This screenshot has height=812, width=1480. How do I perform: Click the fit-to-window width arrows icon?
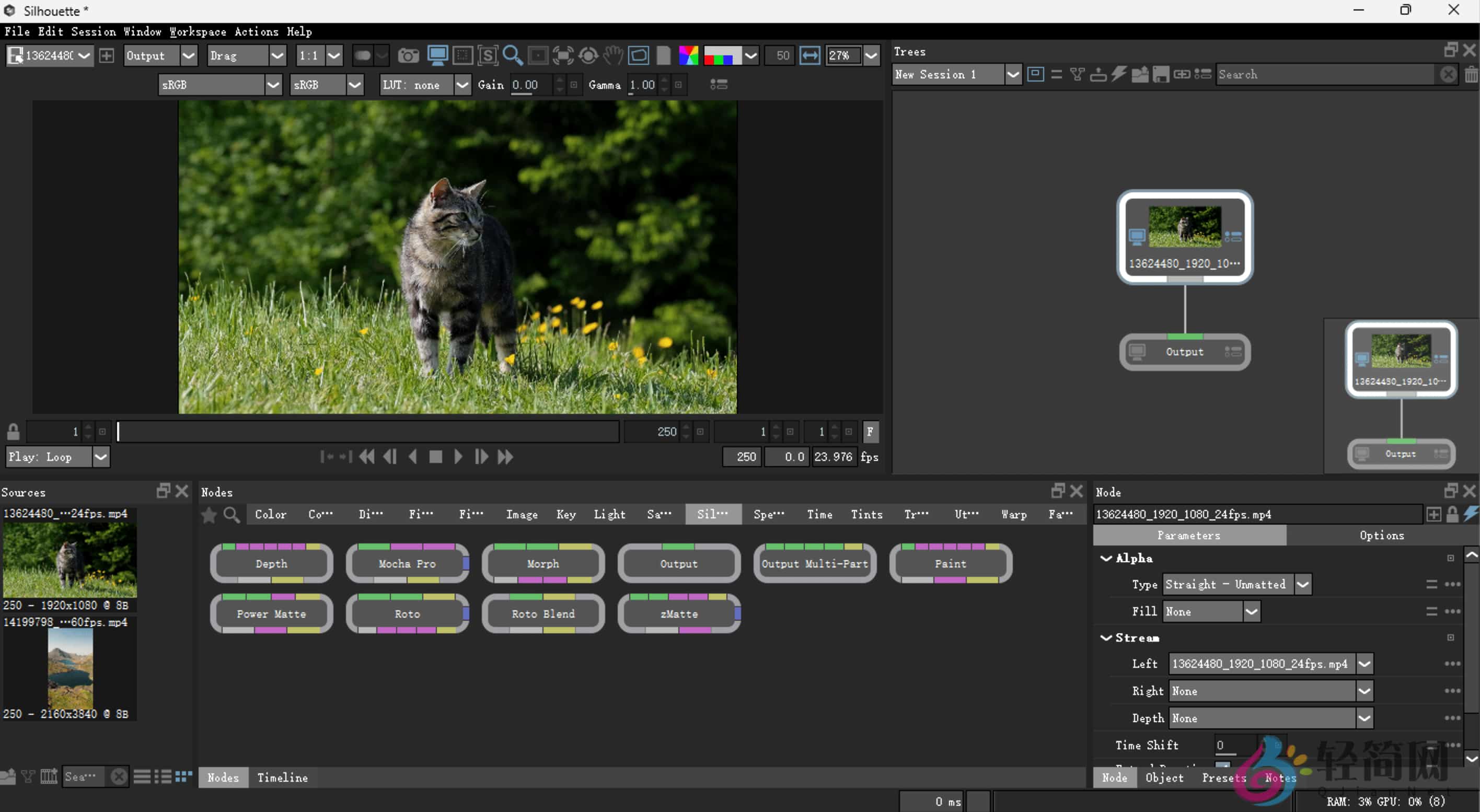pyautogui.click(x=810, y=56)
